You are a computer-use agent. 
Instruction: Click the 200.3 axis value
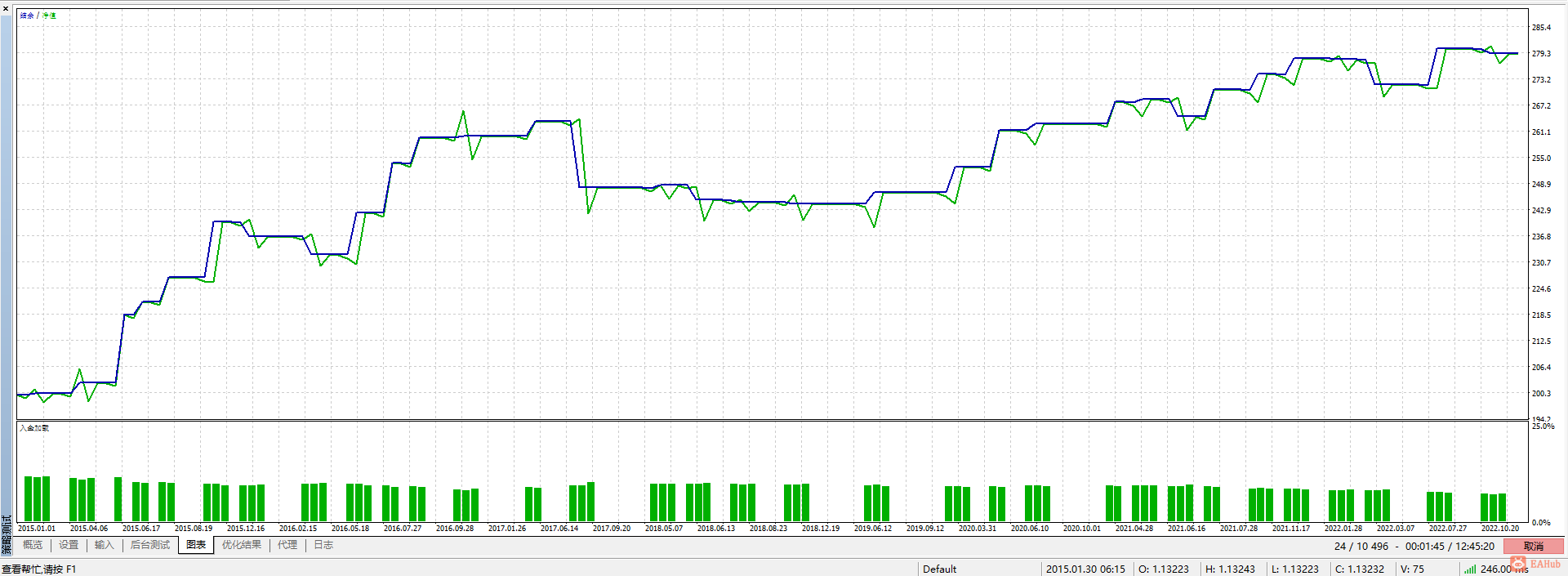(x=1541, y=394)
